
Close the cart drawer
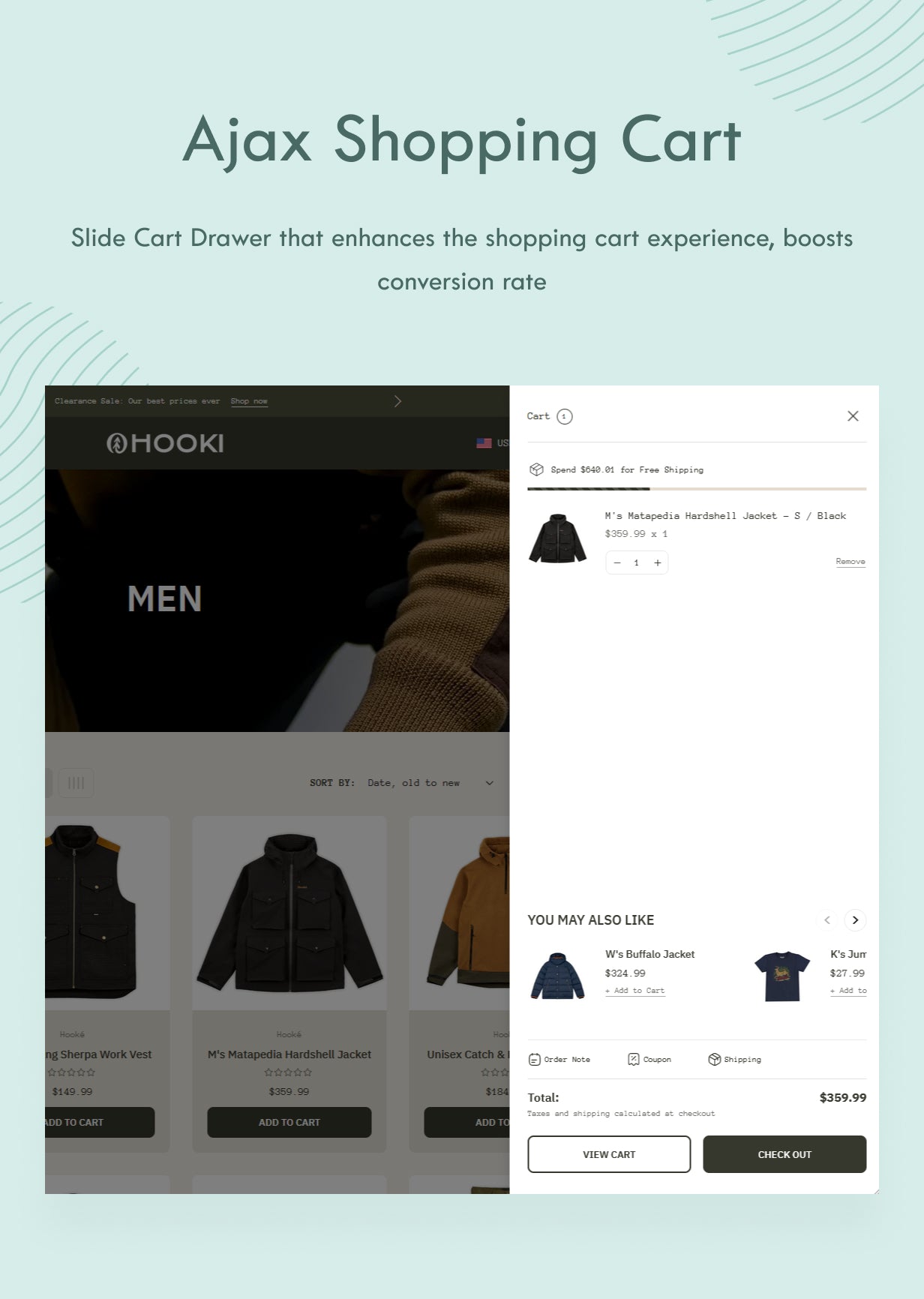pyautogui.click(x=853, y=416)
